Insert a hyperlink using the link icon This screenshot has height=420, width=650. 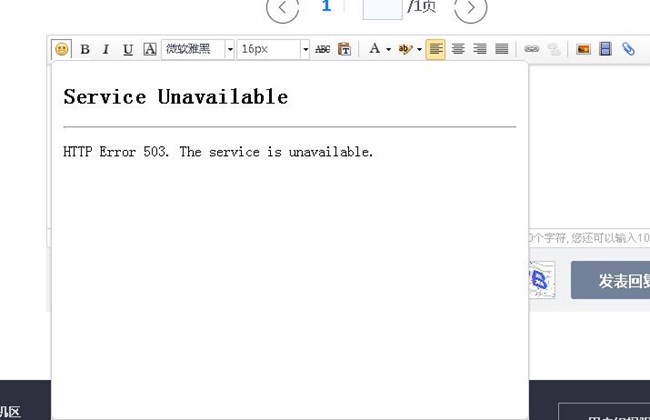(532, 49)
